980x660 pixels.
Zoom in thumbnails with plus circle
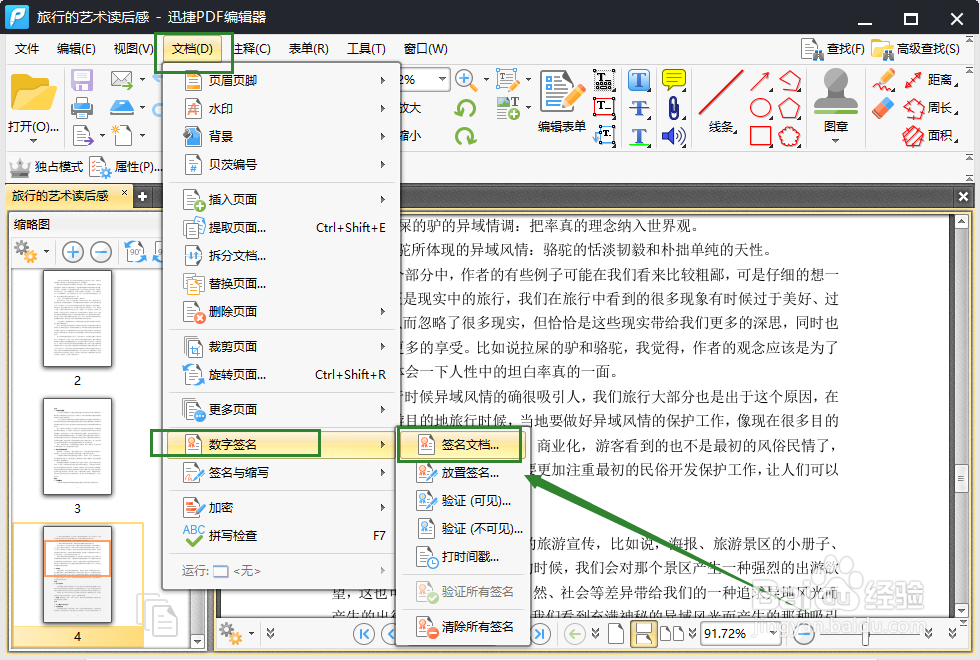[x=73, y=252]
